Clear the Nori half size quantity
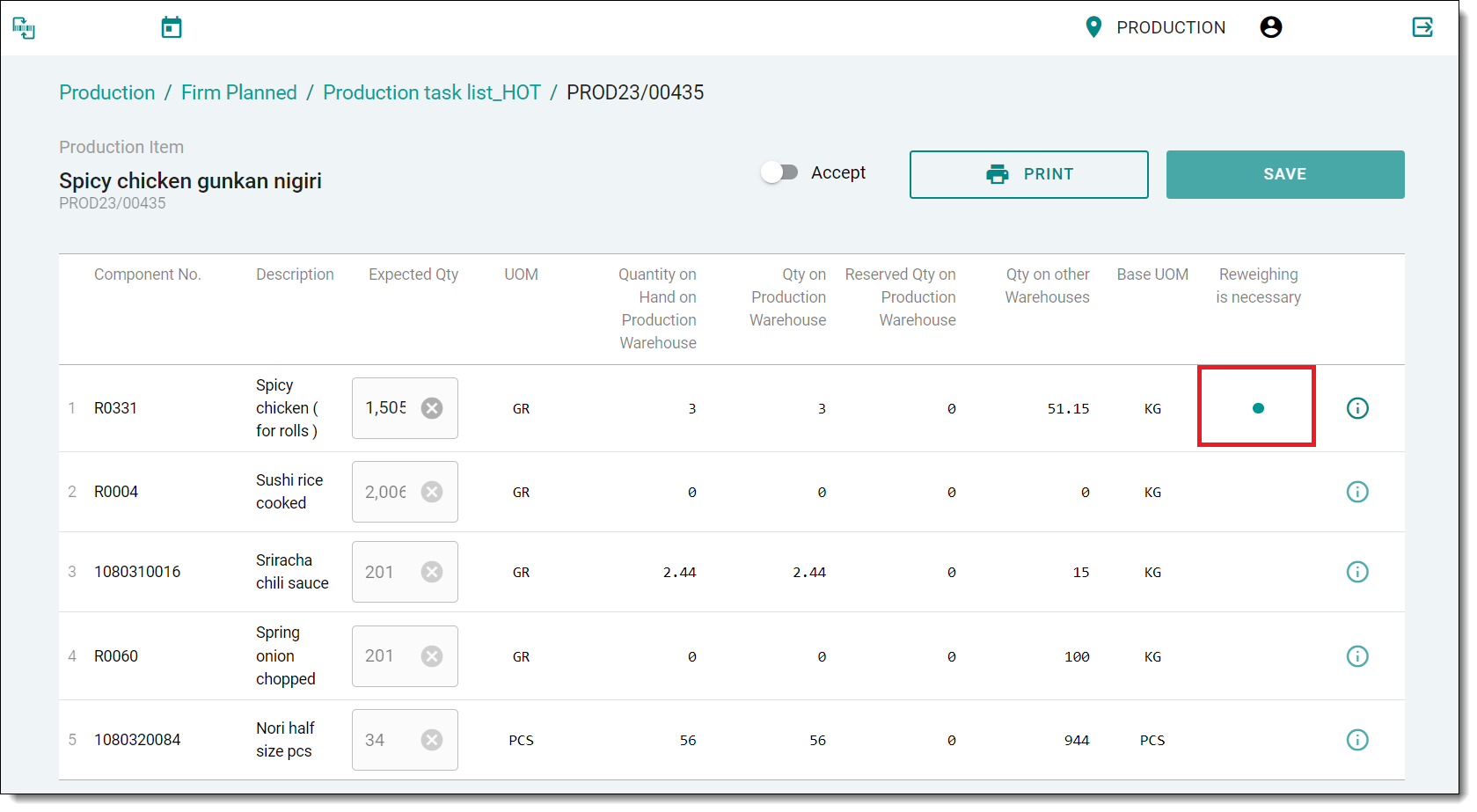Screen dimensions: 1477x812 432,740
